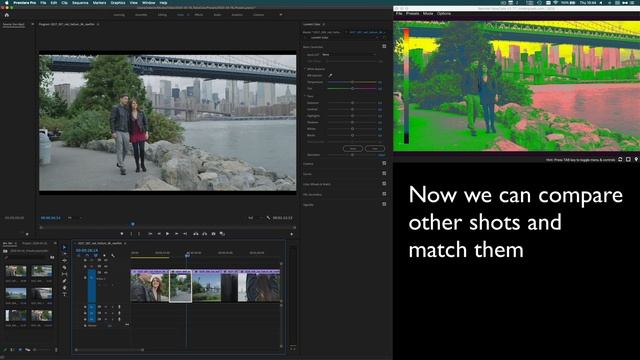Open workspace overflow chevron menu
The width and height of the screenshot is (640, 360).
pyautogui.click(x=280, y=15)
